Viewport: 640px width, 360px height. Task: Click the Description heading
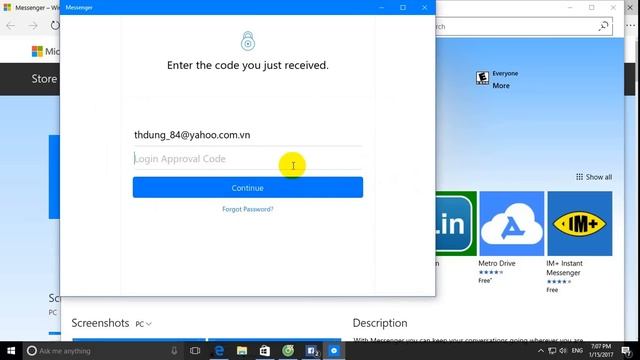(380, 323)
